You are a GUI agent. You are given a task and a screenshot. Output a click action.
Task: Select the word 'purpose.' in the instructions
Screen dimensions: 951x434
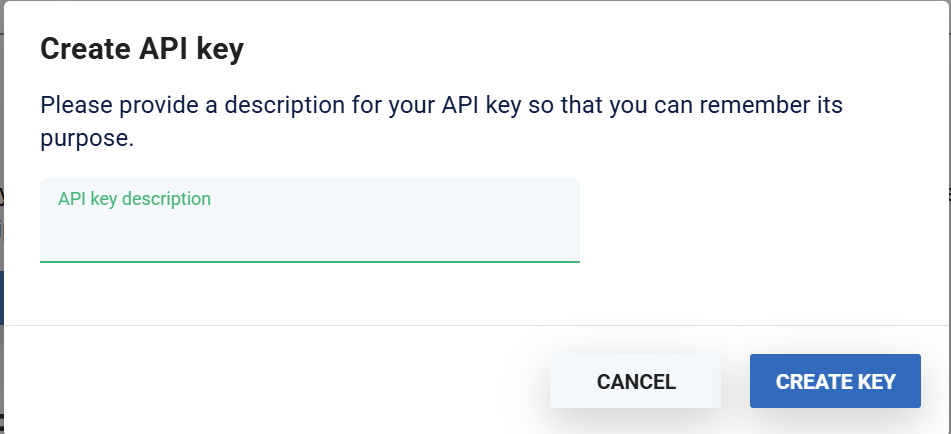87,139
